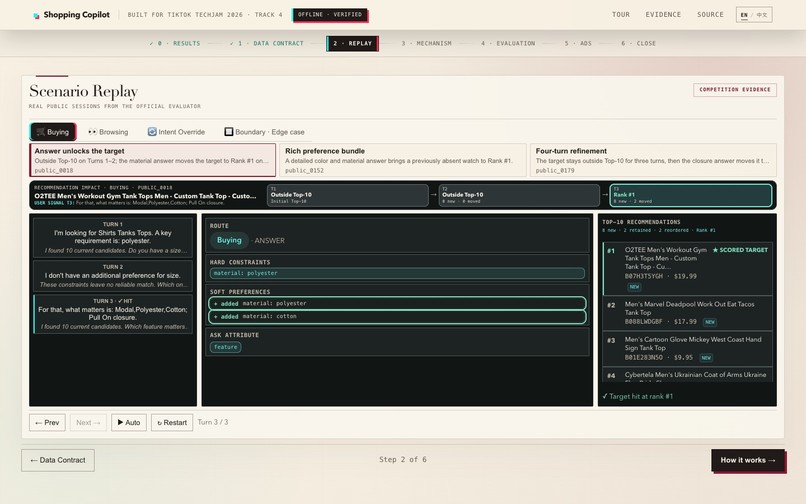
Task: Click the Offline · Verified badge
Action: coord(330,14)
